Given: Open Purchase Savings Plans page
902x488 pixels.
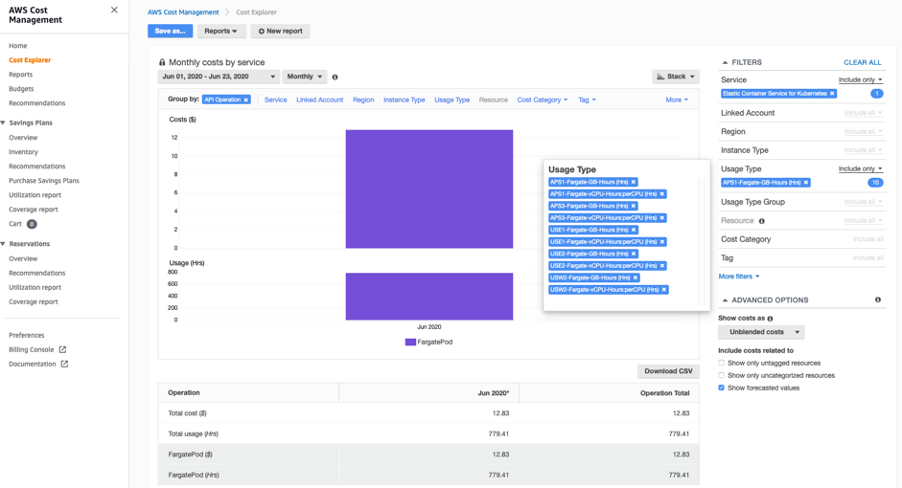Looking at the screenshot, I should (x=44, y=181).
